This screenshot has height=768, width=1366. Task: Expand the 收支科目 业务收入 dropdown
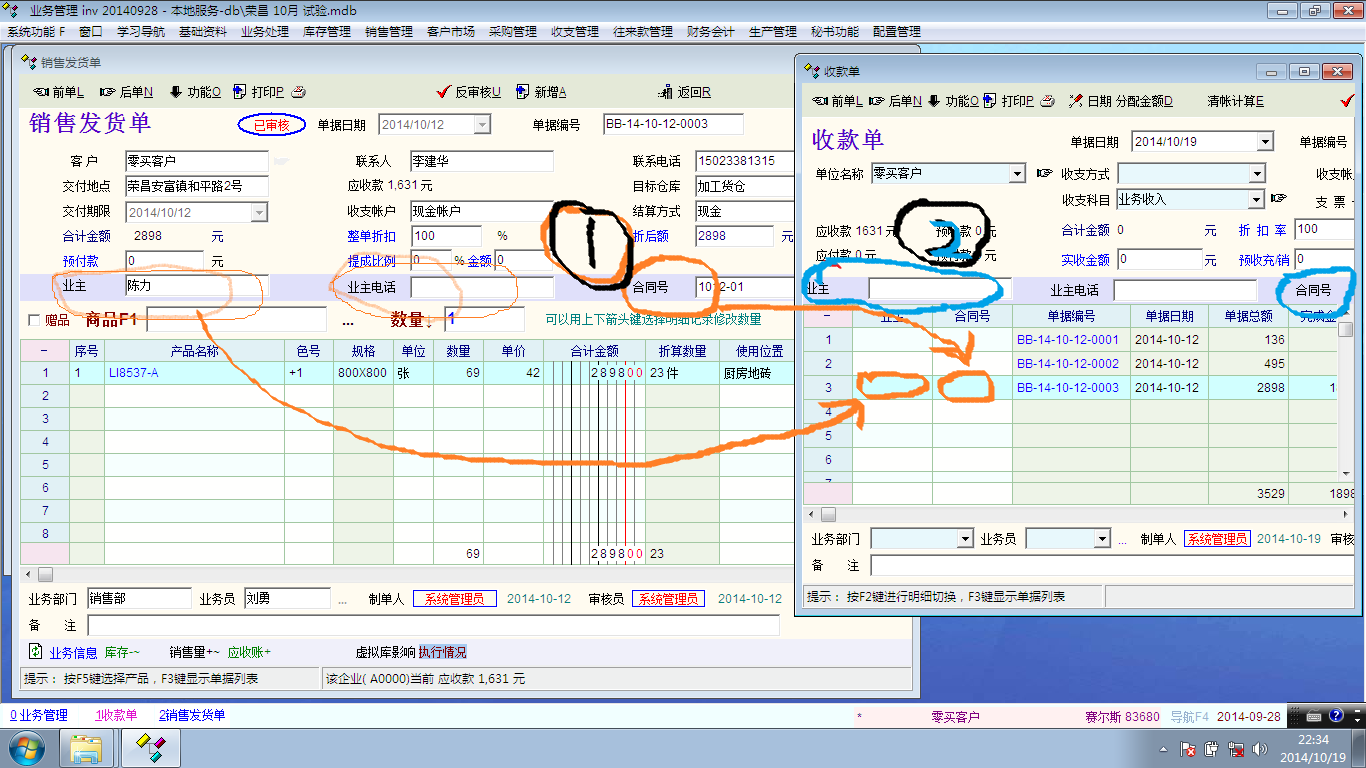(x=1257, y=200)
